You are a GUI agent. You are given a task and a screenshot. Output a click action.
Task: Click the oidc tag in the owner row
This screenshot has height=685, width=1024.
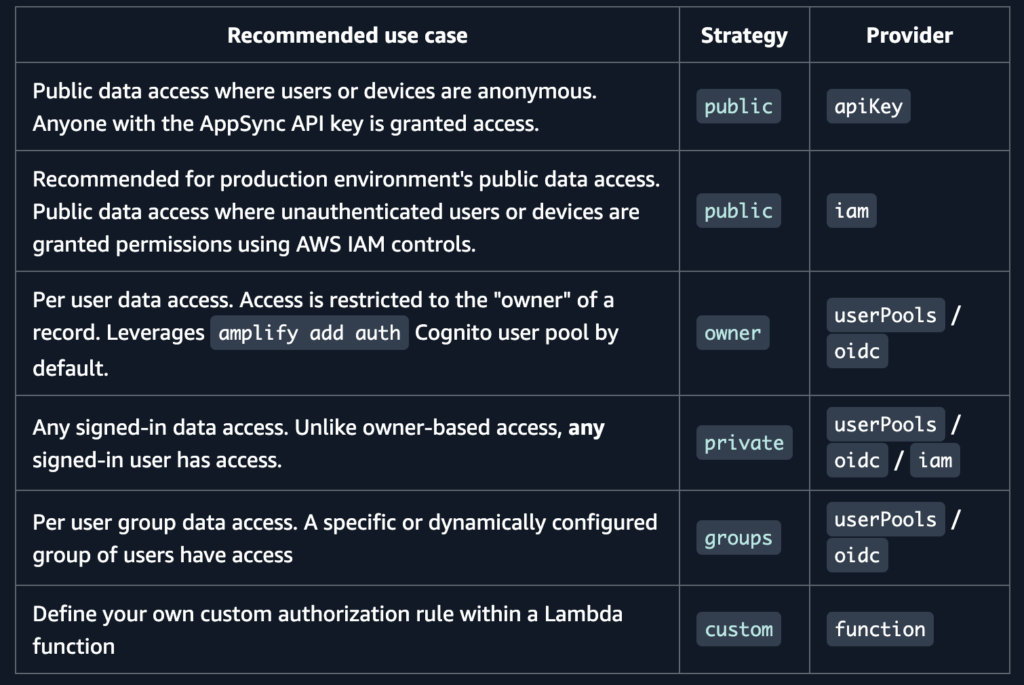(857, 351)
